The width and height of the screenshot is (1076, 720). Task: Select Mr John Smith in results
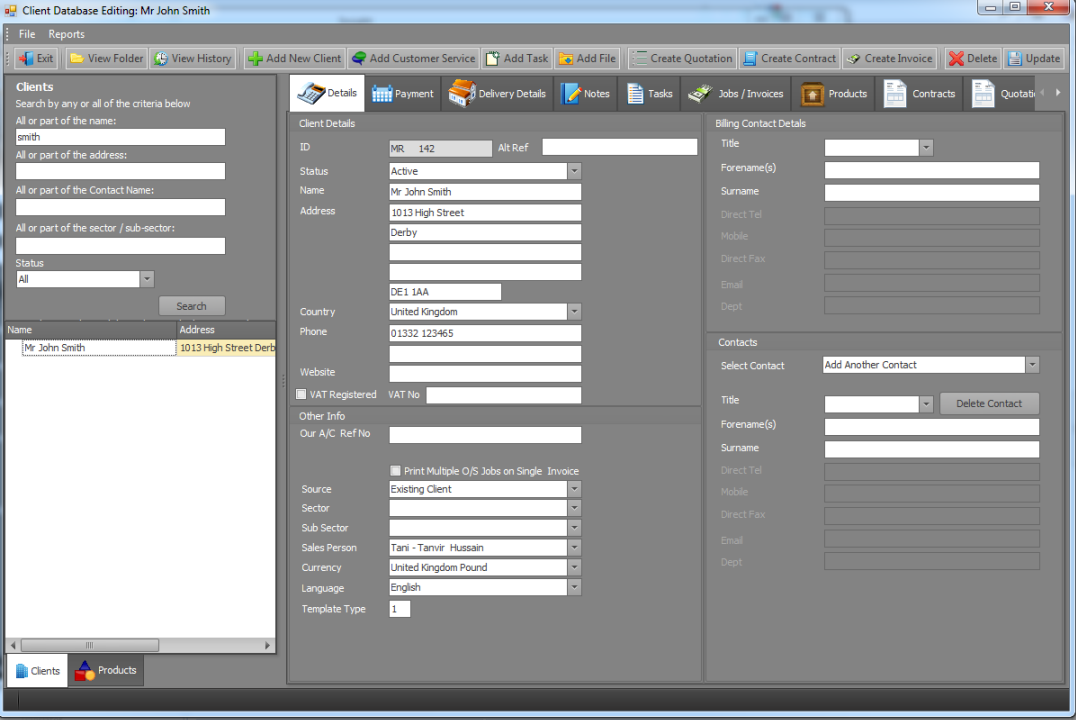click(x=55, y=348)
